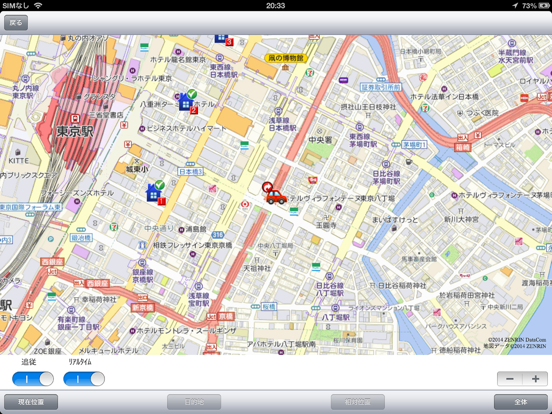
Task: Select house marker number 1
Action: coord(154,193)
